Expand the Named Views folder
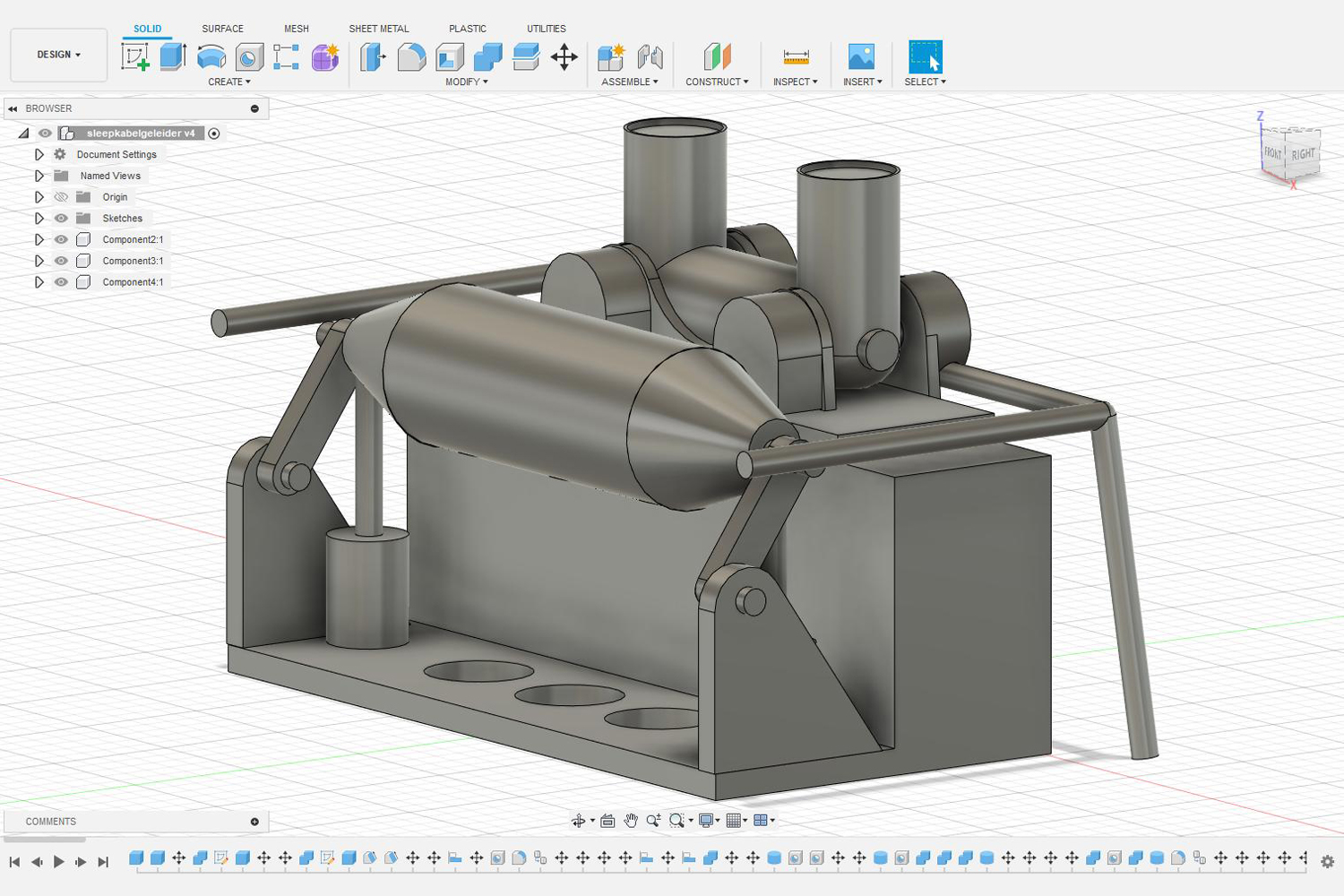The height and width of the screenshot is (896, 1344). tap(39, 176)
